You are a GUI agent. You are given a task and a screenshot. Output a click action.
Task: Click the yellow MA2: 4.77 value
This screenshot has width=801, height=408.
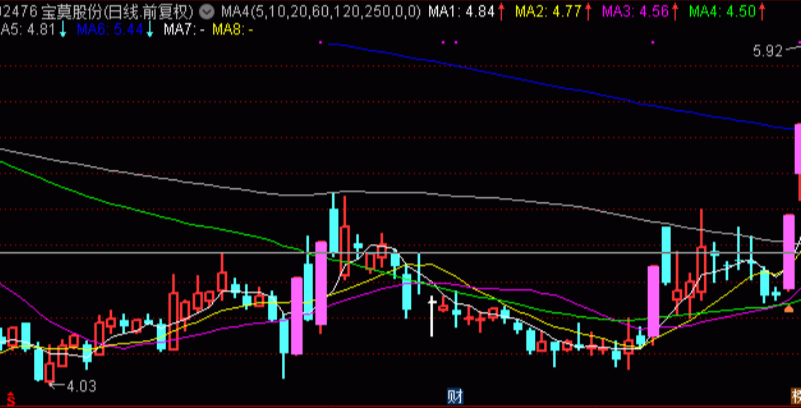pos(548,11)
